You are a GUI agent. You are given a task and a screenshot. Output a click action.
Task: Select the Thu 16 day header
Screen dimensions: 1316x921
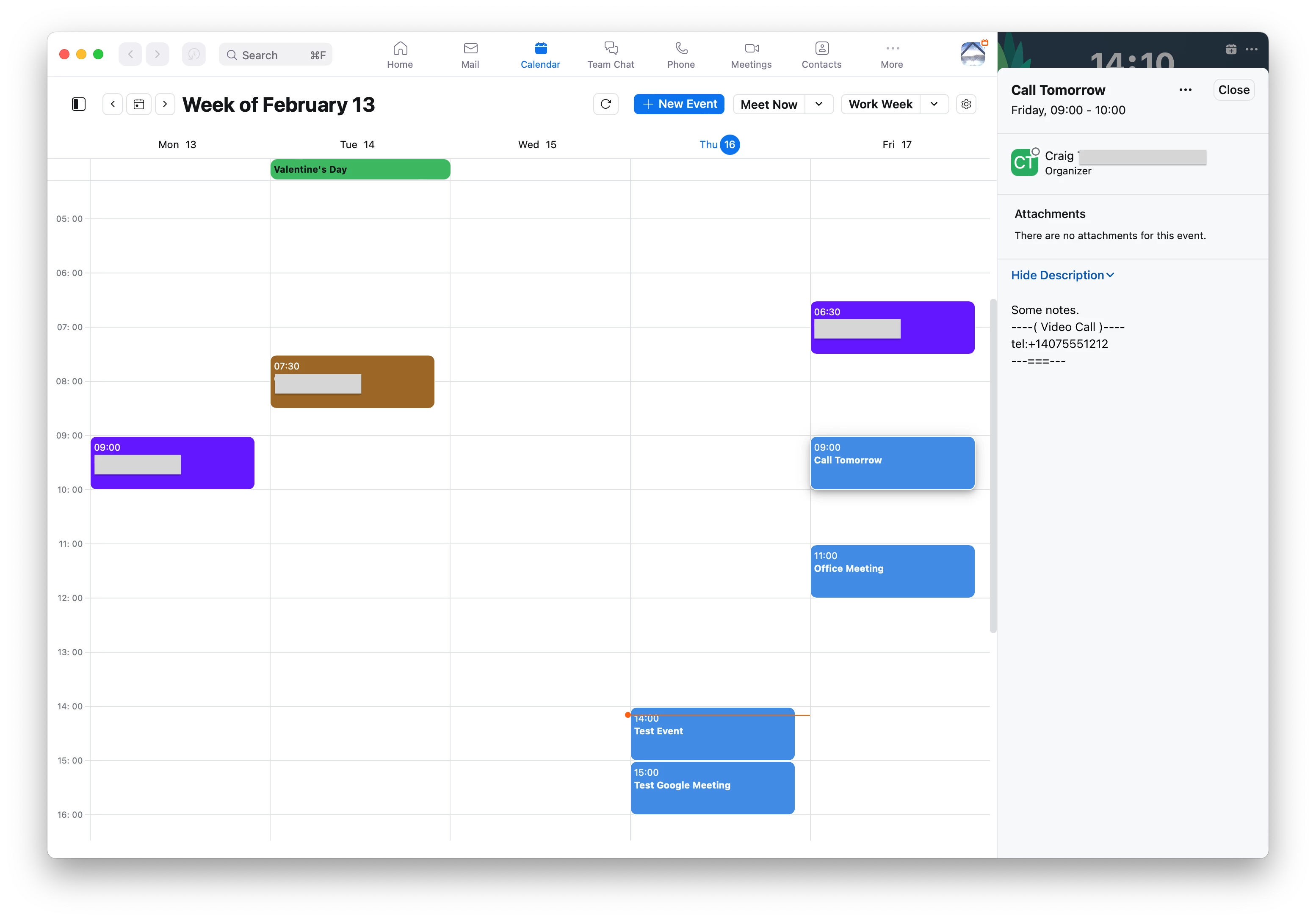point(719,144)
